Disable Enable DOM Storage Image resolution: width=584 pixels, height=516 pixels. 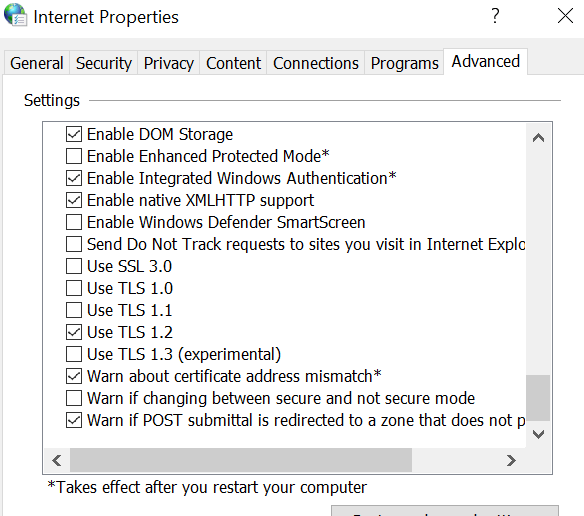point(74,134)
